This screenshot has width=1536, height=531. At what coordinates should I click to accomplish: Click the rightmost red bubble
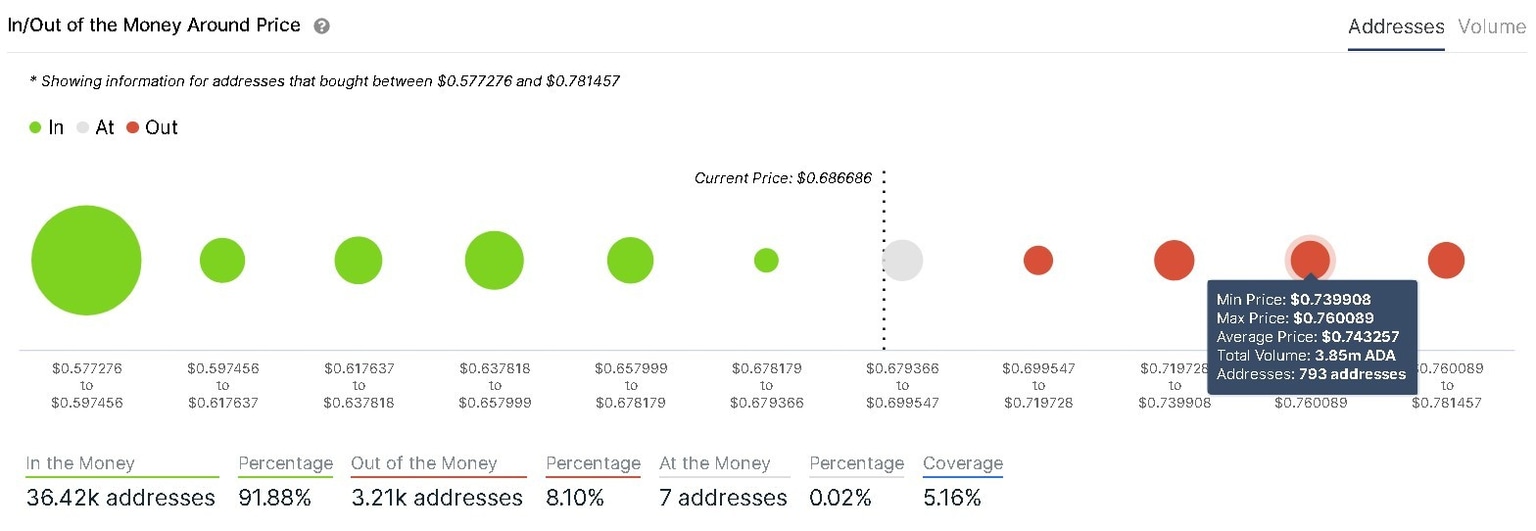click(x=1446, y=261)
